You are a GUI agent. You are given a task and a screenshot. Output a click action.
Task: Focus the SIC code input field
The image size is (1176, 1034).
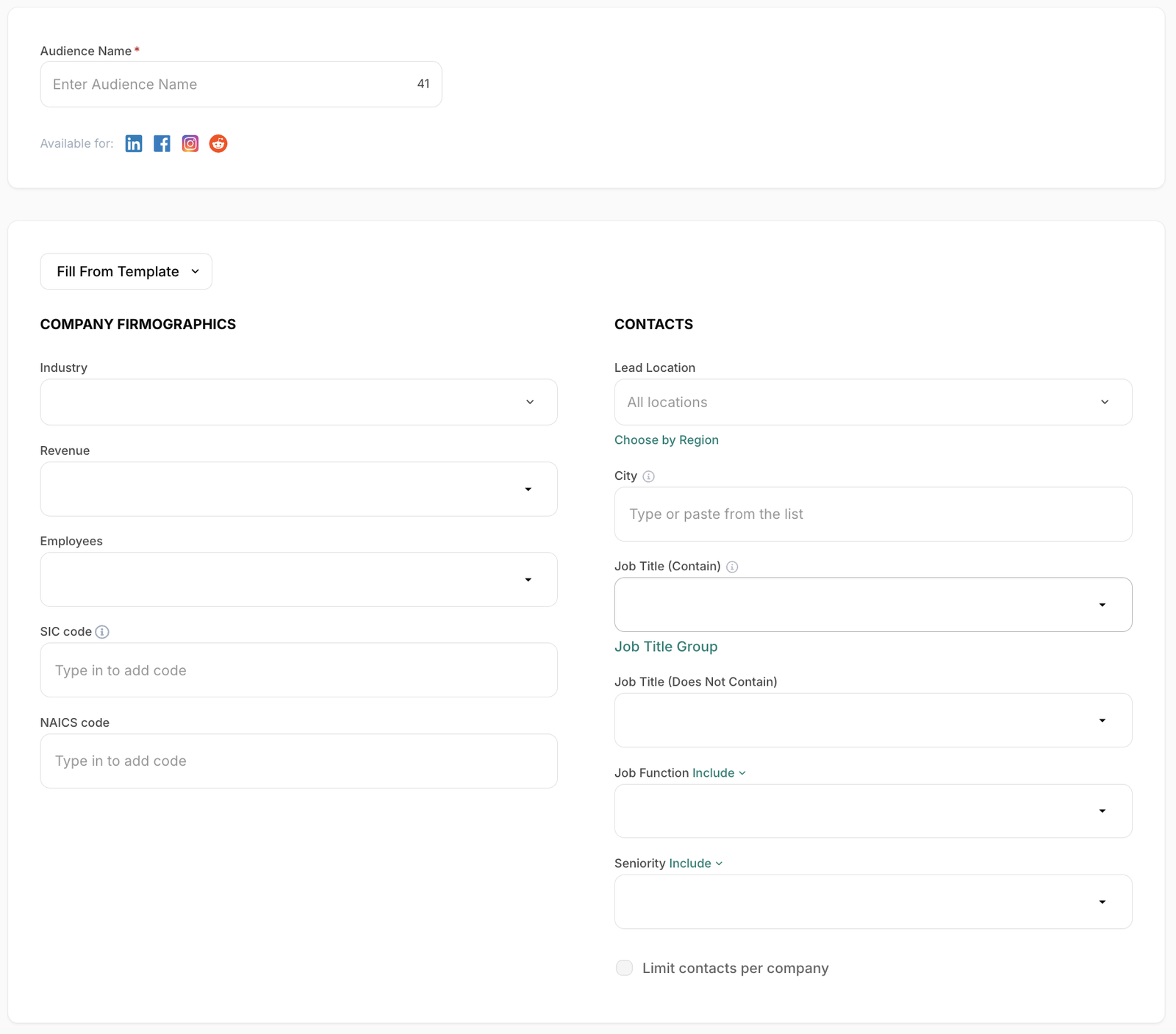pos(298,670)
